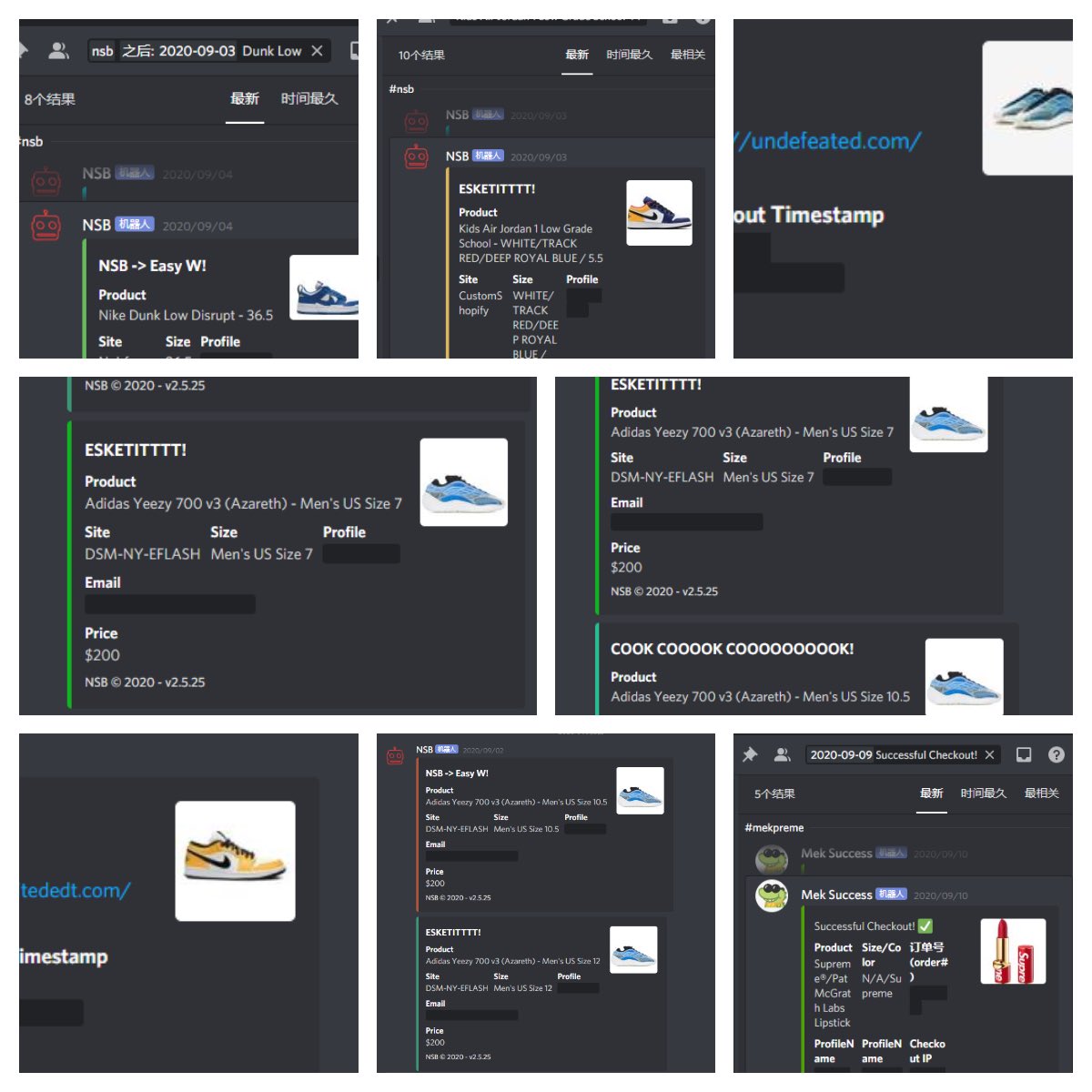Viewport: 1092px width, 1092px height.
Task: Select 时间最久 tab in the 5个结果 panel
Action: coord(984,794)
